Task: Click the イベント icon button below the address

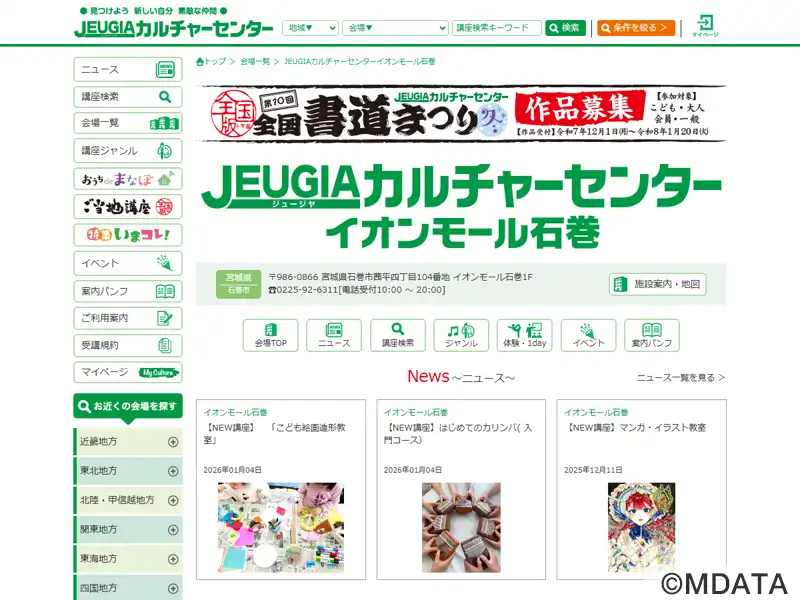Action: [588, 335]
